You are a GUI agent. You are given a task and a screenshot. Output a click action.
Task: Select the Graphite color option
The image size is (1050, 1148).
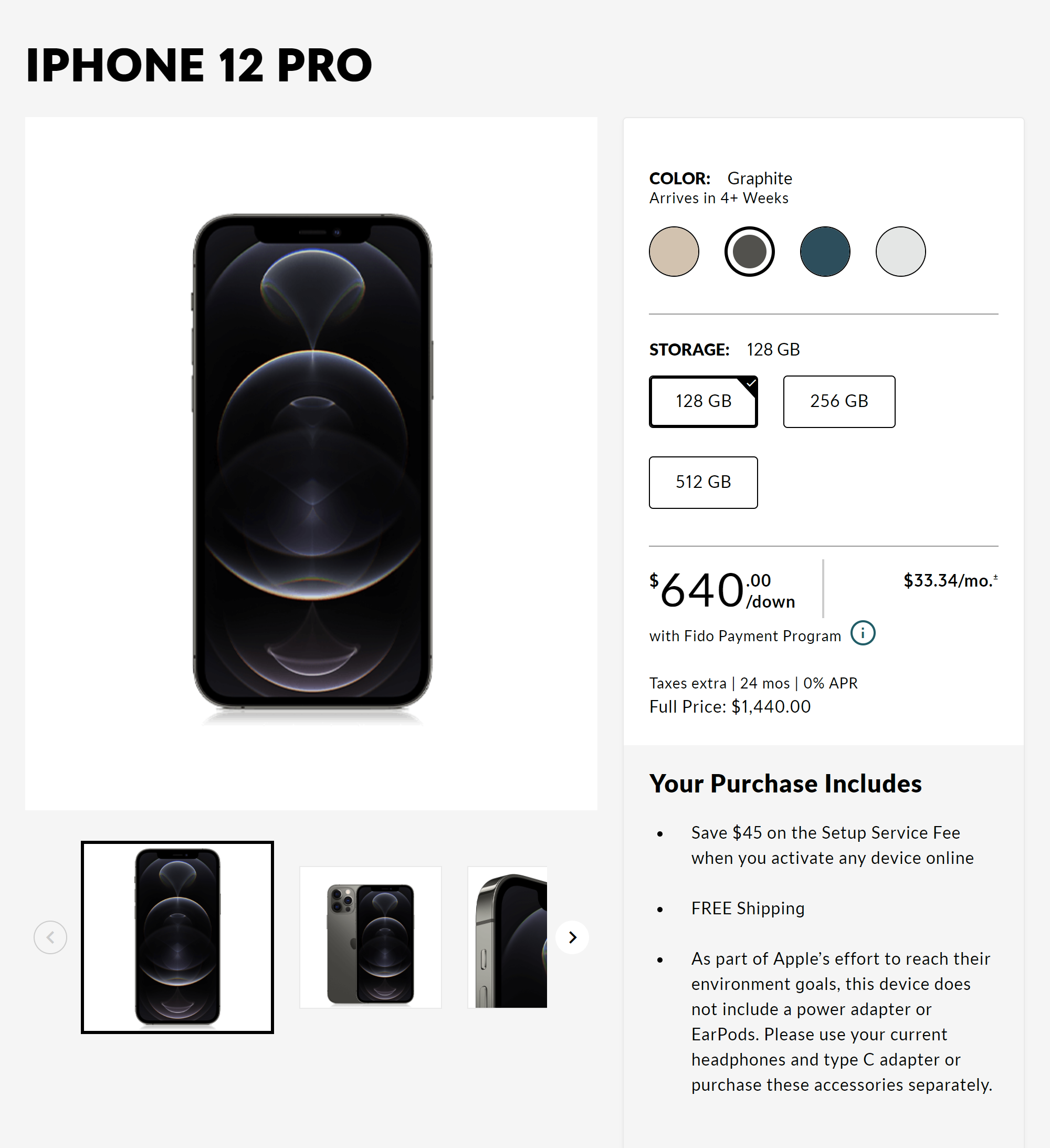click(749, 252)
